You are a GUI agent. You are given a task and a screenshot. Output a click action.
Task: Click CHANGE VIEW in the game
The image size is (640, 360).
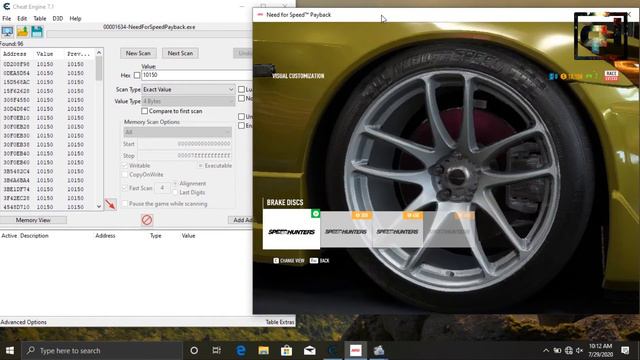[289, 260]
